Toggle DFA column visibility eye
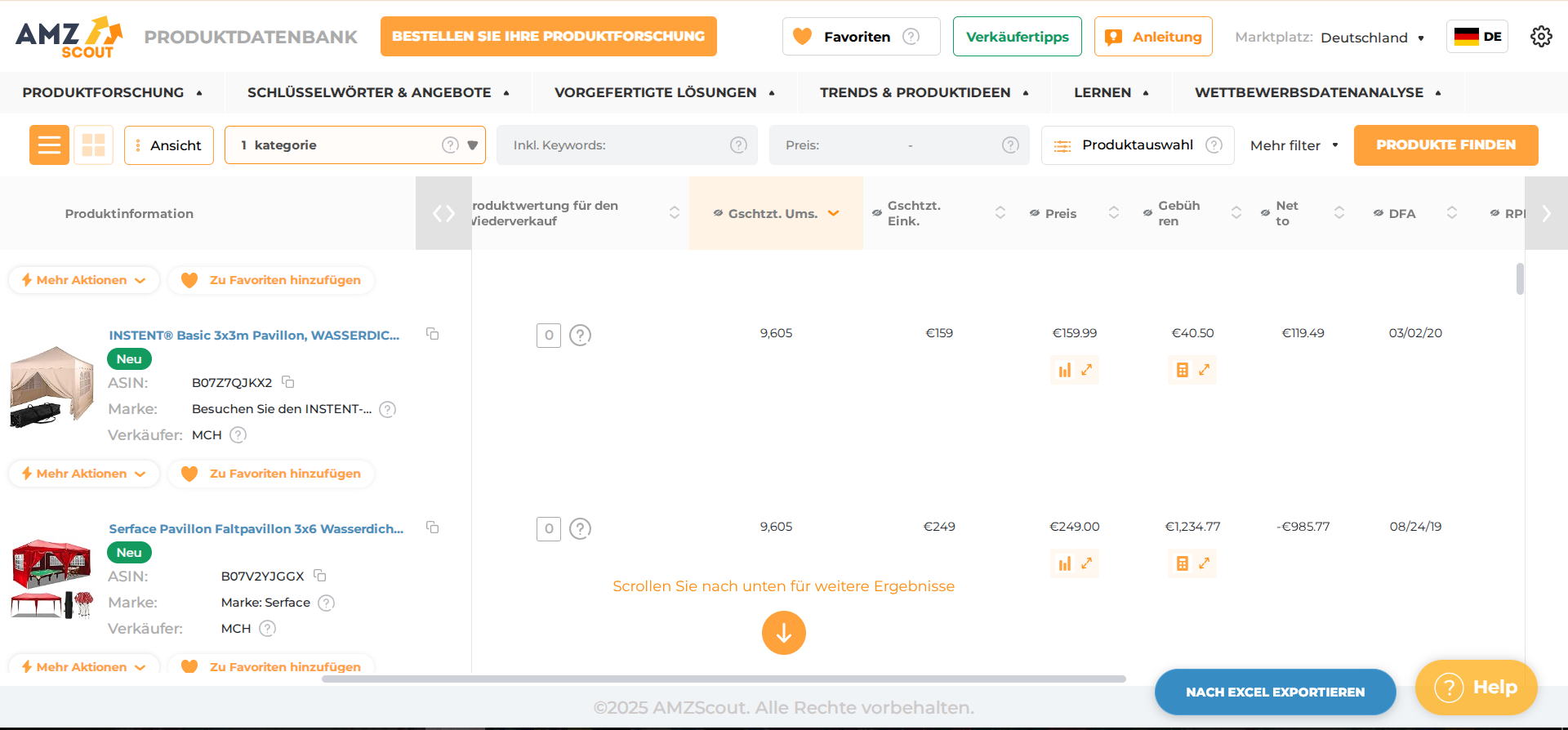The width and height of the screenshot is (1568, 730). (x=1379, y=213)
